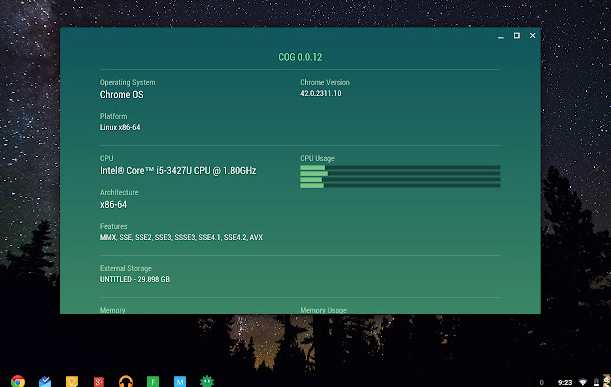Click the Intel Core i5-3427U CPU text

click(x=178, y=171)
